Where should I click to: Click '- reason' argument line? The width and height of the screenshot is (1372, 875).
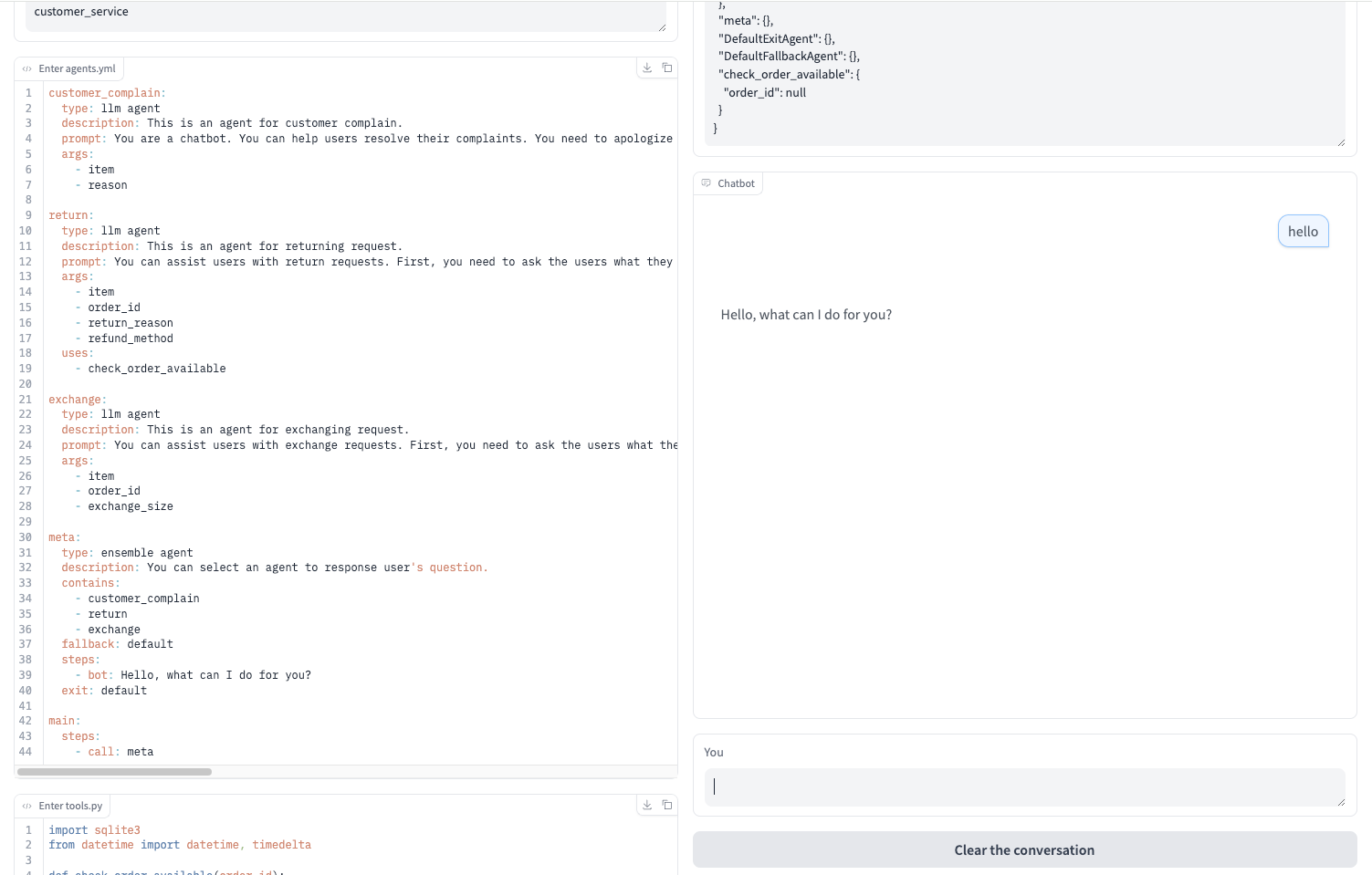pyautogui.click(x=101, y=185)
